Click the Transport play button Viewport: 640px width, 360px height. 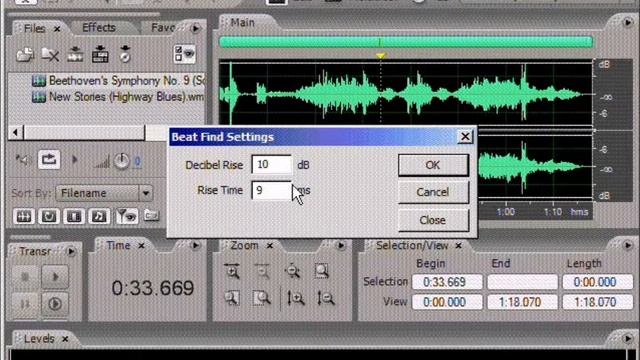coord(56,277)
